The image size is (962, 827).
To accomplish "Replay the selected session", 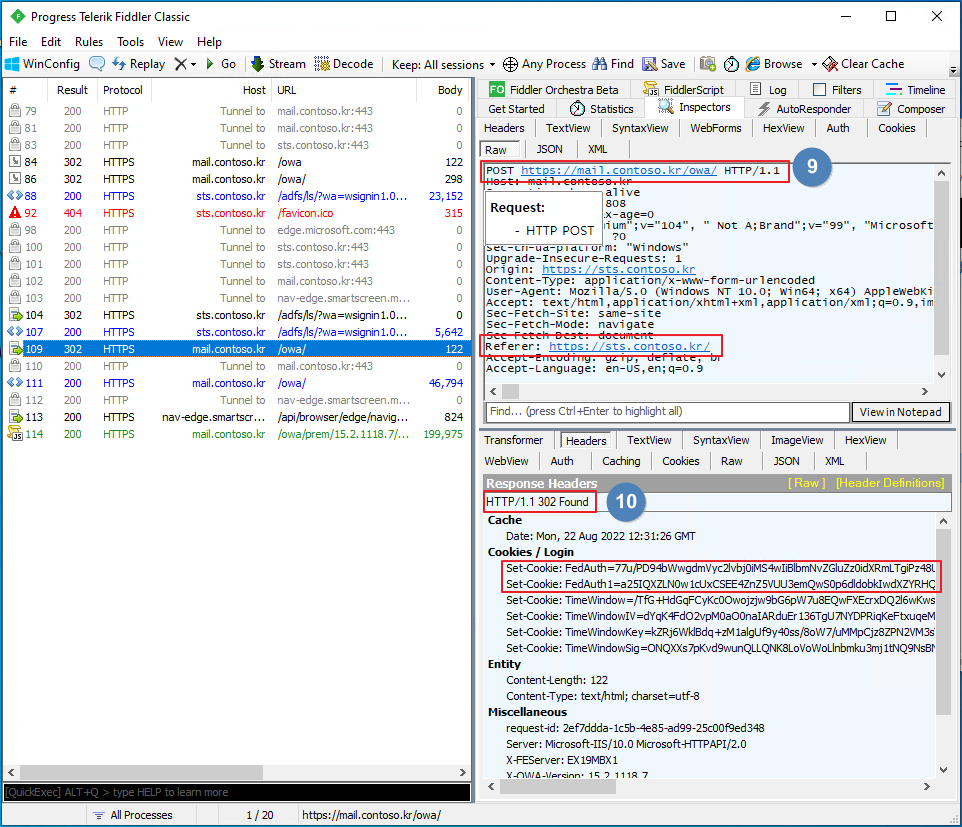I will click(x=138, y=64).
